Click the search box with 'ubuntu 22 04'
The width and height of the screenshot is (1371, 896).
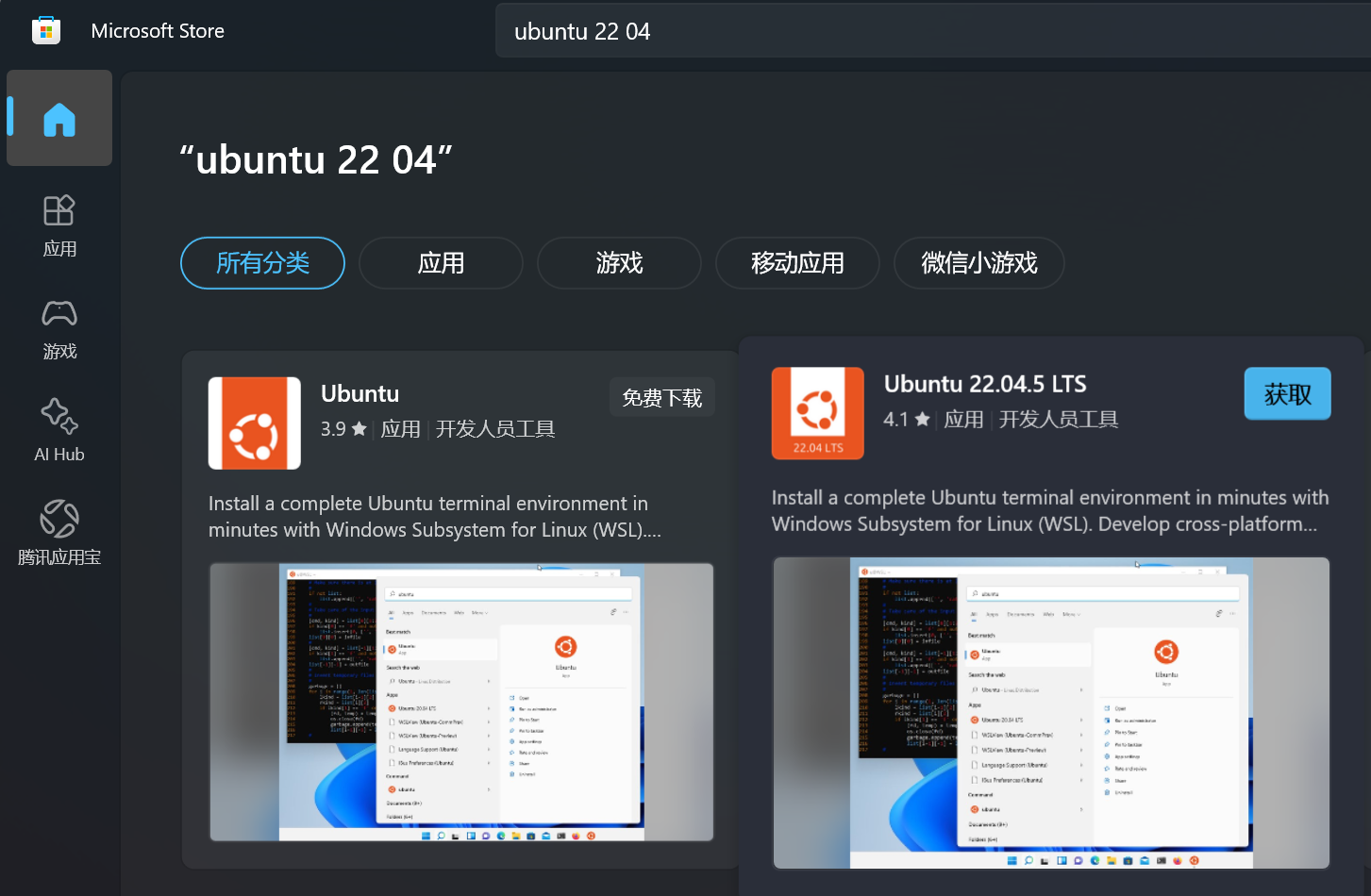[x=932, y=31]
